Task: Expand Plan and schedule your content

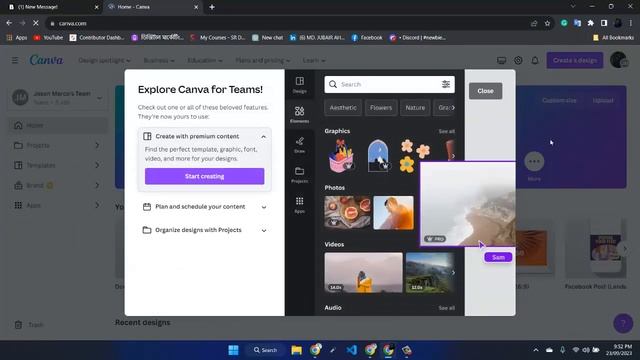Action: (204, 207)
